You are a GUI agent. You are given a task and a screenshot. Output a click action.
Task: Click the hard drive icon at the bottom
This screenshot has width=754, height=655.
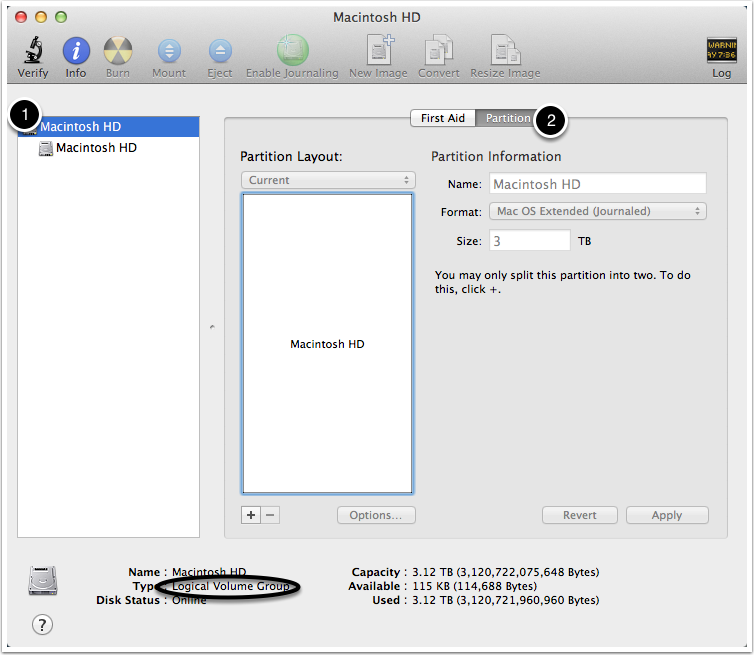43,580
